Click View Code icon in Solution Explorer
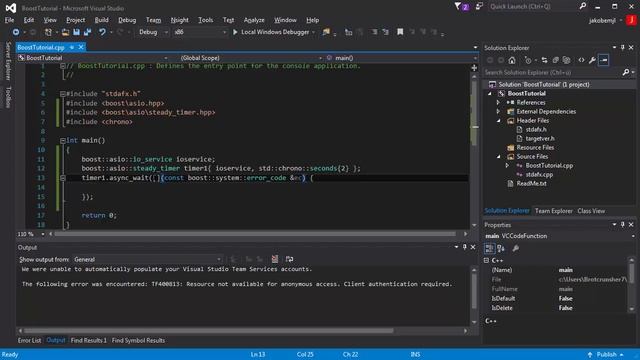The height and width of the screenshot is (360, 640). 581,60
